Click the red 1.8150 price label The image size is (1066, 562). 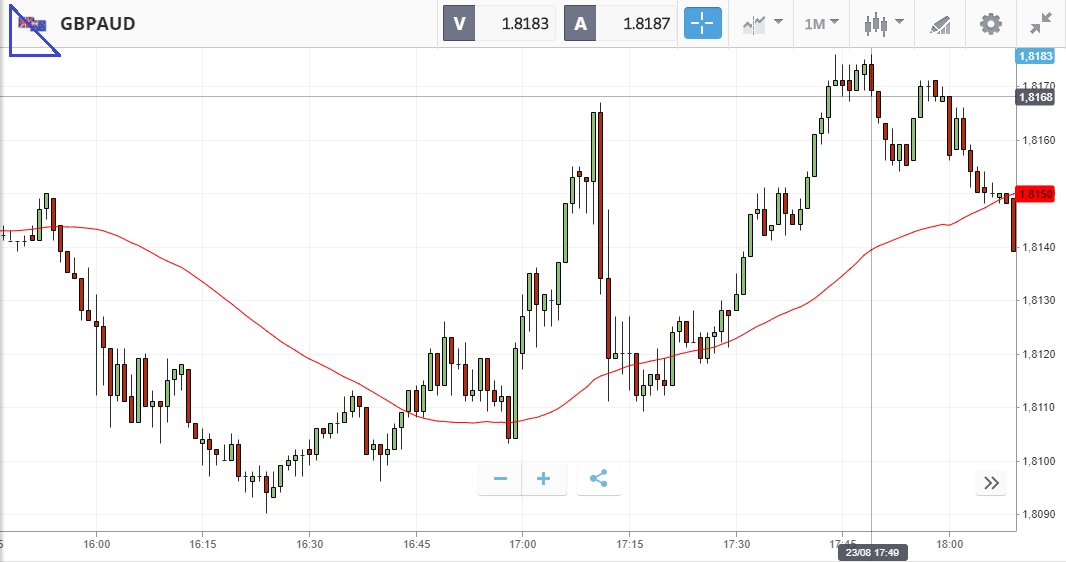[x=1036, y=193]
